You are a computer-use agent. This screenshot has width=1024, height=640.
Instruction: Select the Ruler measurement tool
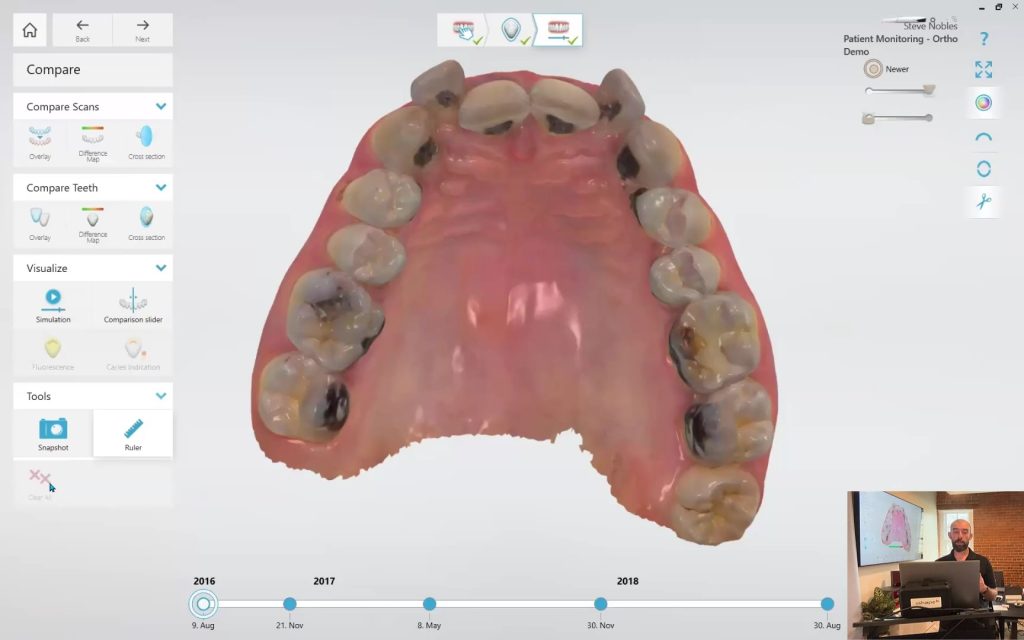pos(132,432)
